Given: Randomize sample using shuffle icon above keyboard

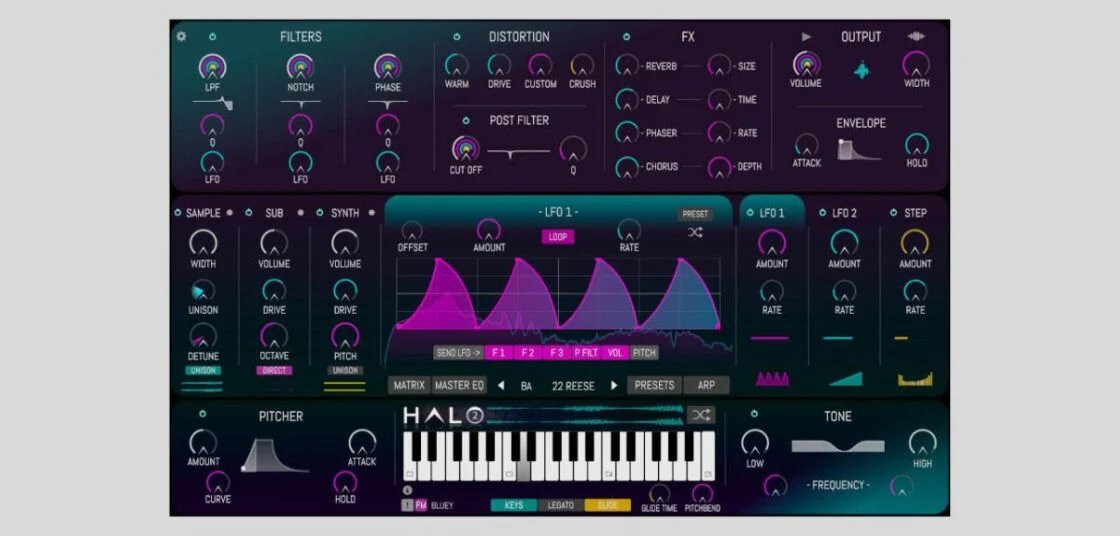Looking at the screenshot, I should (x=700, y=415).
